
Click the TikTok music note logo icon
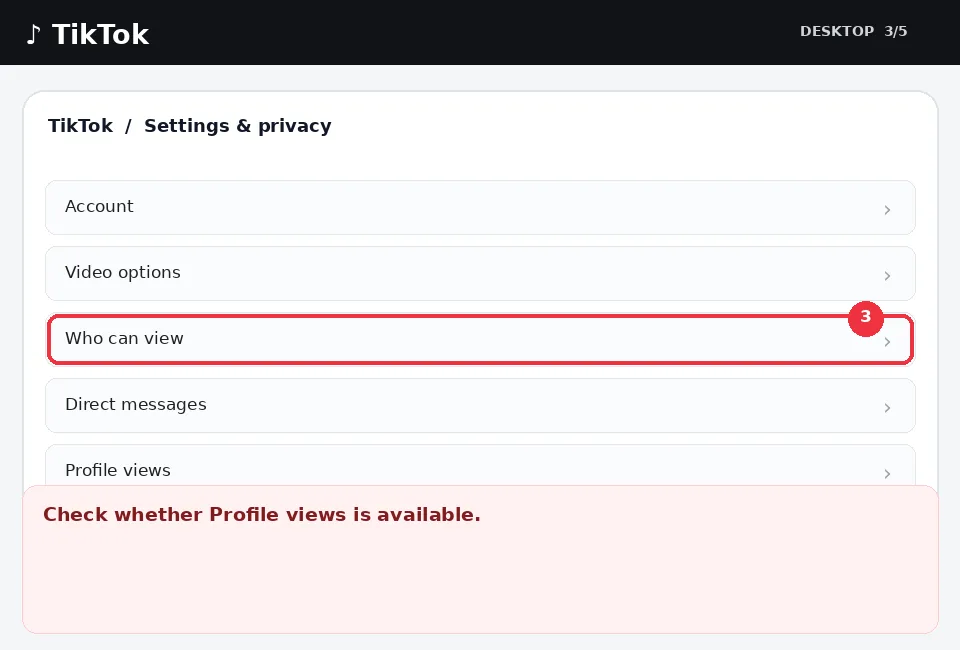(x=34, y=34)
